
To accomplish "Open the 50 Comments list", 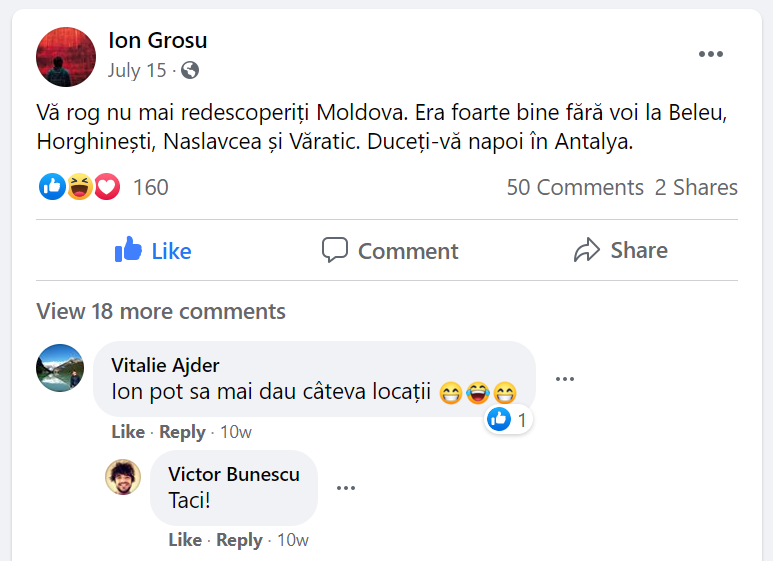I will tap(575, 187).
